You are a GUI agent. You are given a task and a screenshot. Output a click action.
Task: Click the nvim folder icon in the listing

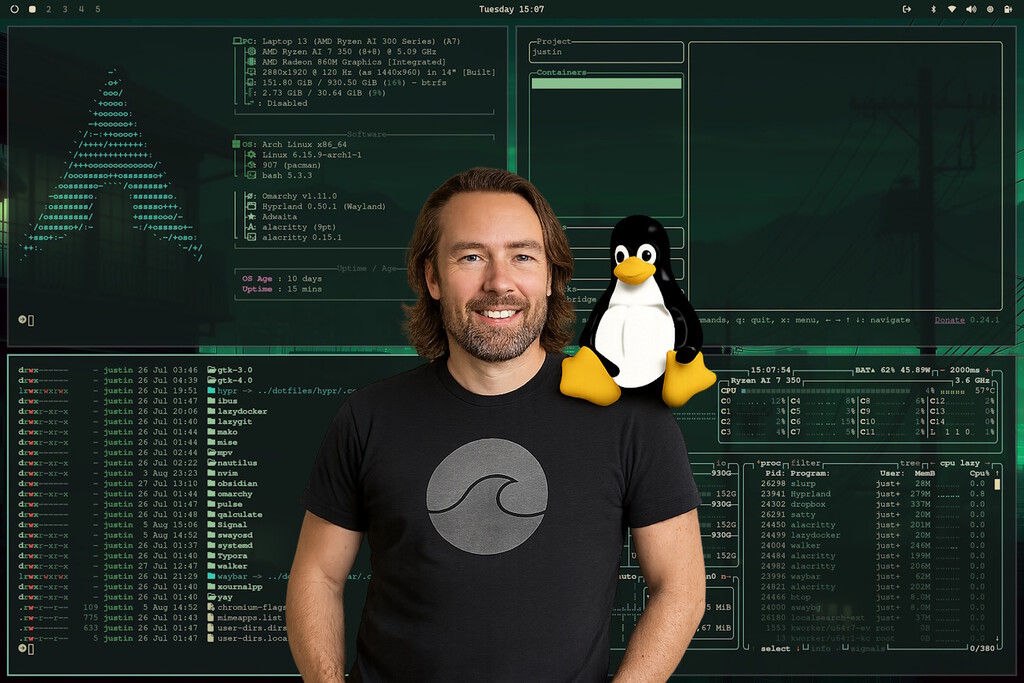coord(211,473)
